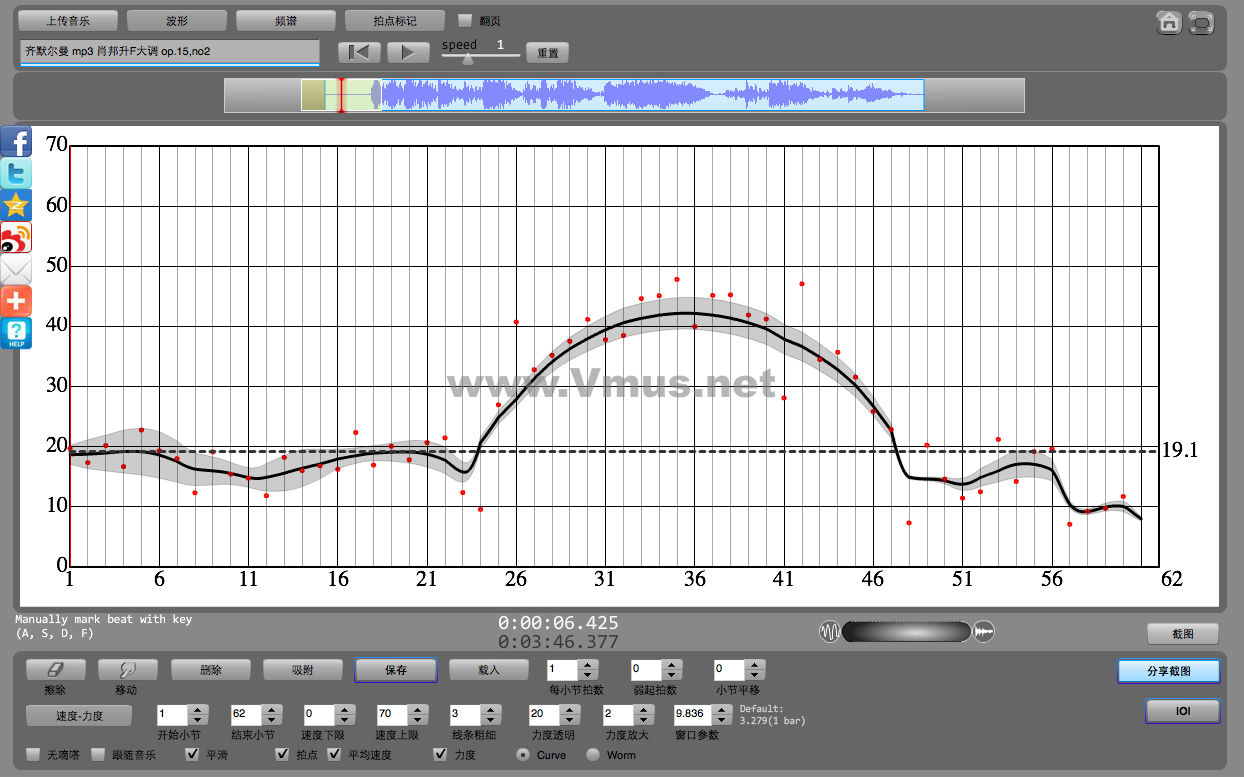Open the blue HELP question mark icon
1244x777 pixels.
click(x=16, y=333)
